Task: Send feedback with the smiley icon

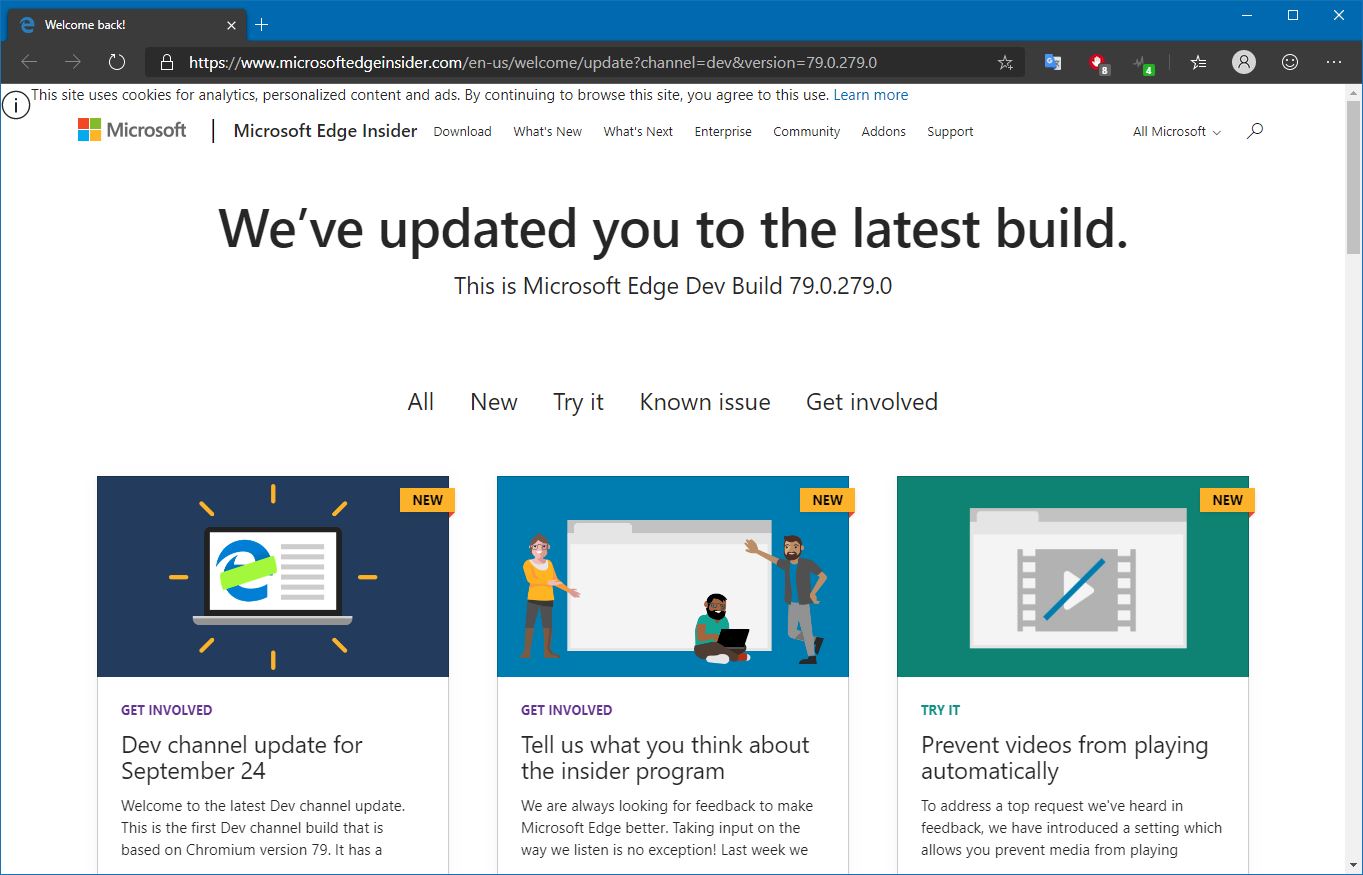Action: [1290, 62]
